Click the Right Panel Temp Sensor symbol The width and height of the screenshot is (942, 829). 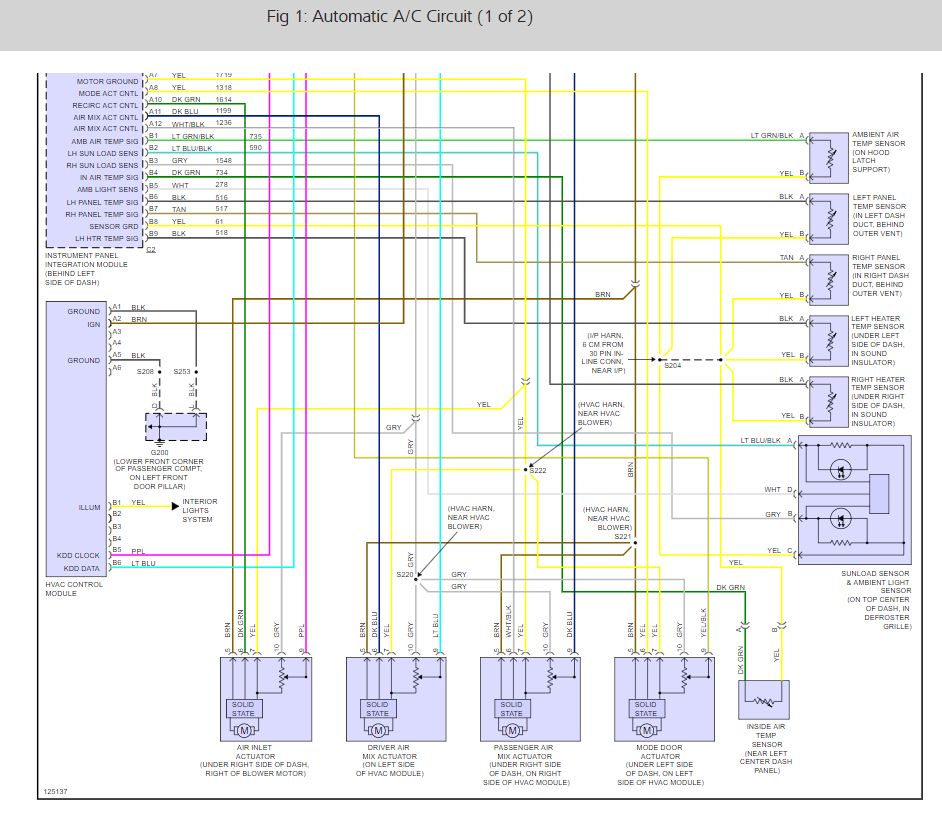click(x=828, y=280)
